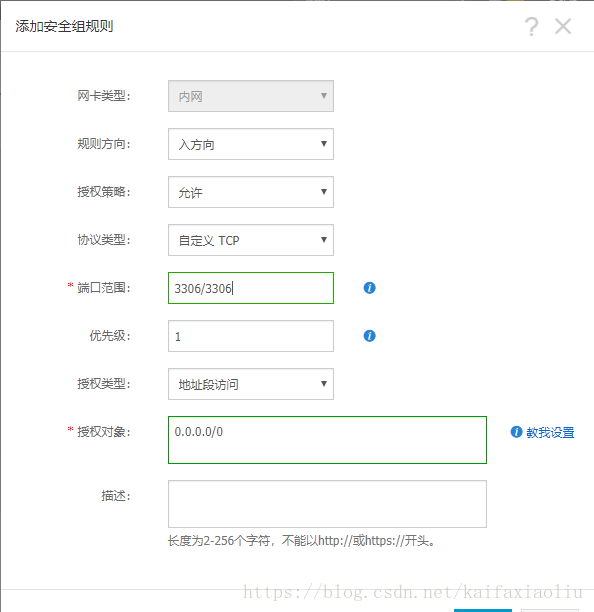Image resolution: width=594 pixels, height=612 pixels.
Task: Click the info icon beside 教我设置
Action: tap(516, 432)
